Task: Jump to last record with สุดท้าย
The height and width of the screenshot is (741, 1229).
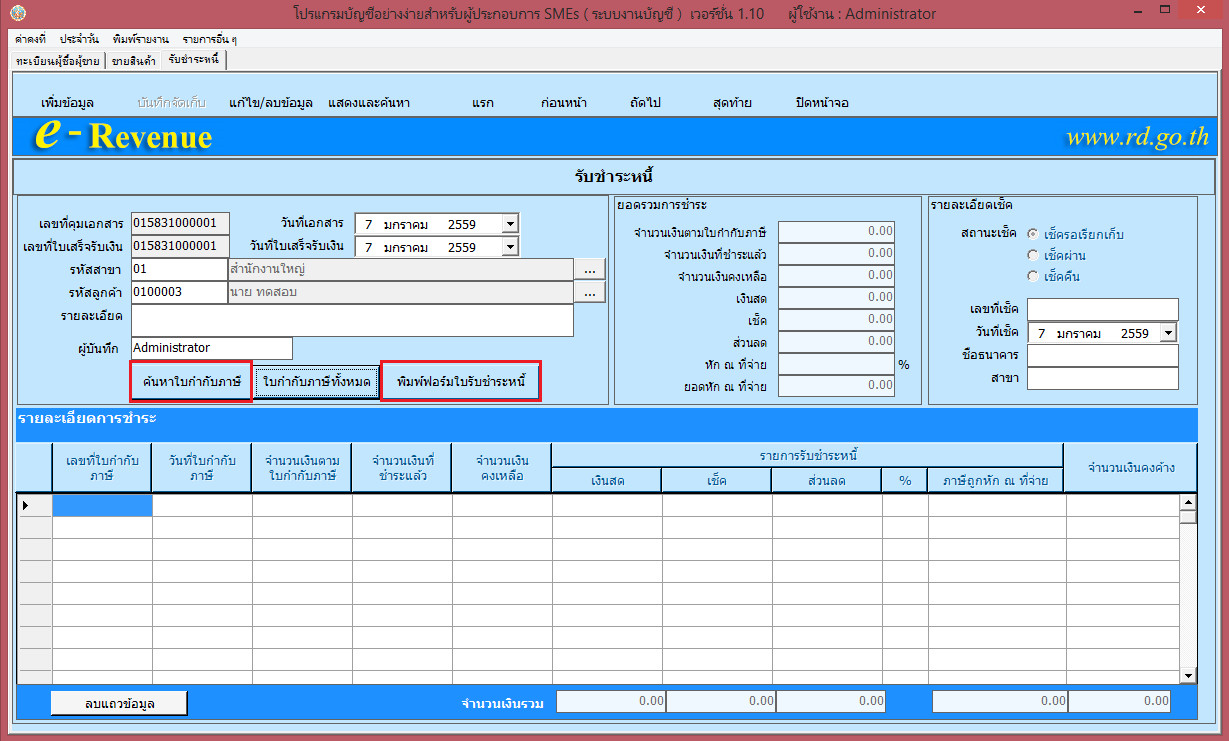Action: [x=733, y=103]
